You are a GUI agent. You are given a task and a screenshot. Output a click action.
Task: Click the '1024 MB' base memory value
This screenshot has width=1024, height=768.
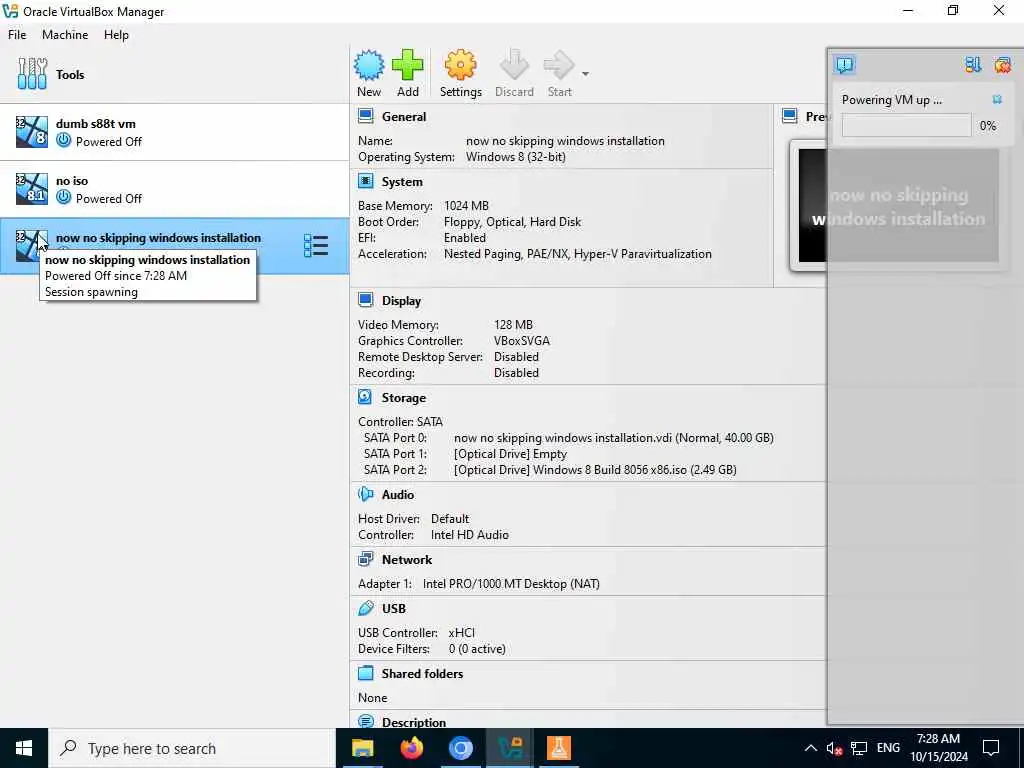pos(466,206)
